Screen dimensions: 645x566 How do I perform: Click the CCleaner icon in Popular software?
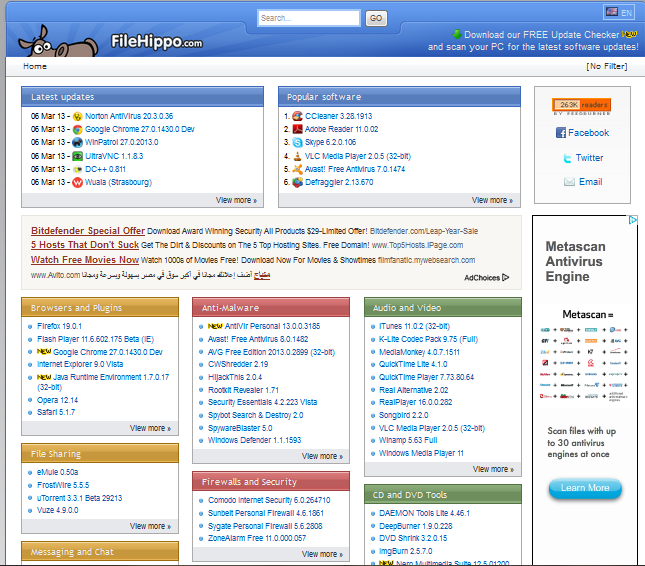(297, 116)
